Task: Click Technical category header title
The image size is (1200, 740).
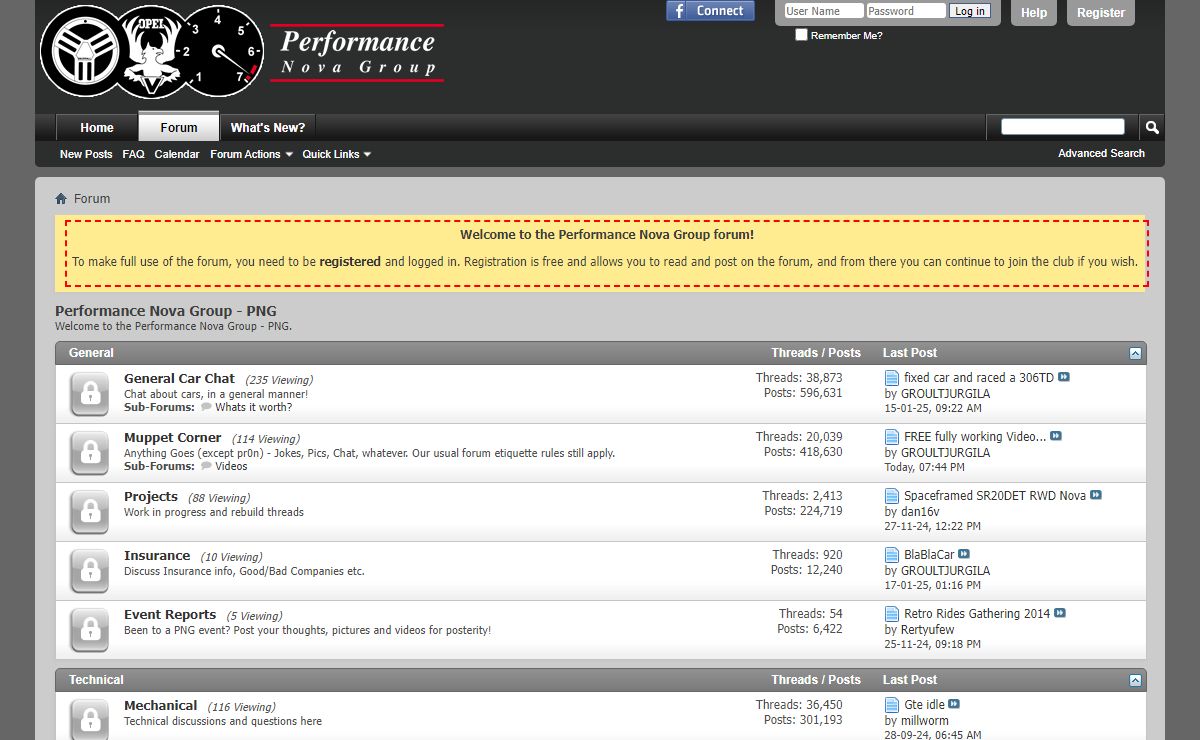Action: [x=96, y=680]
